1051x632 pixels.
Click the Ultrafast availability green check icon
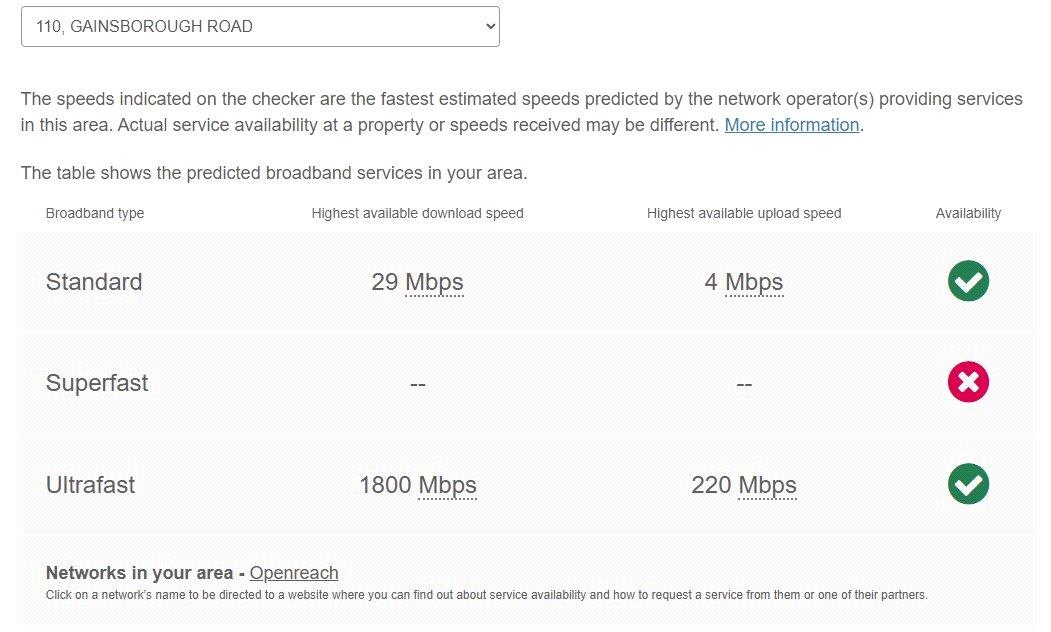click(x=968, y=484)
